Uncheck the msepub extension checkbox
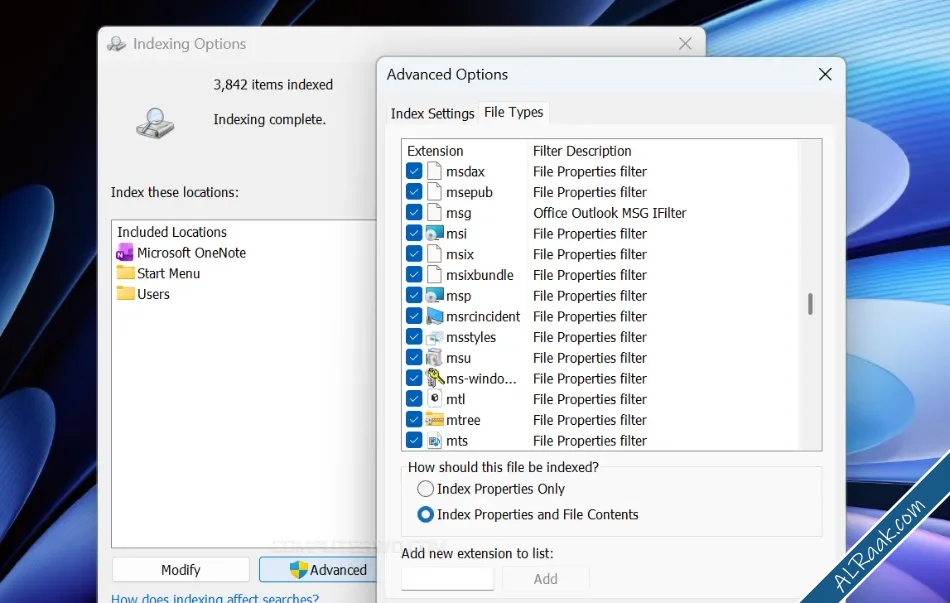Image resolution: width=950 pixels, height=603 pixels. [x=414, y=192]
